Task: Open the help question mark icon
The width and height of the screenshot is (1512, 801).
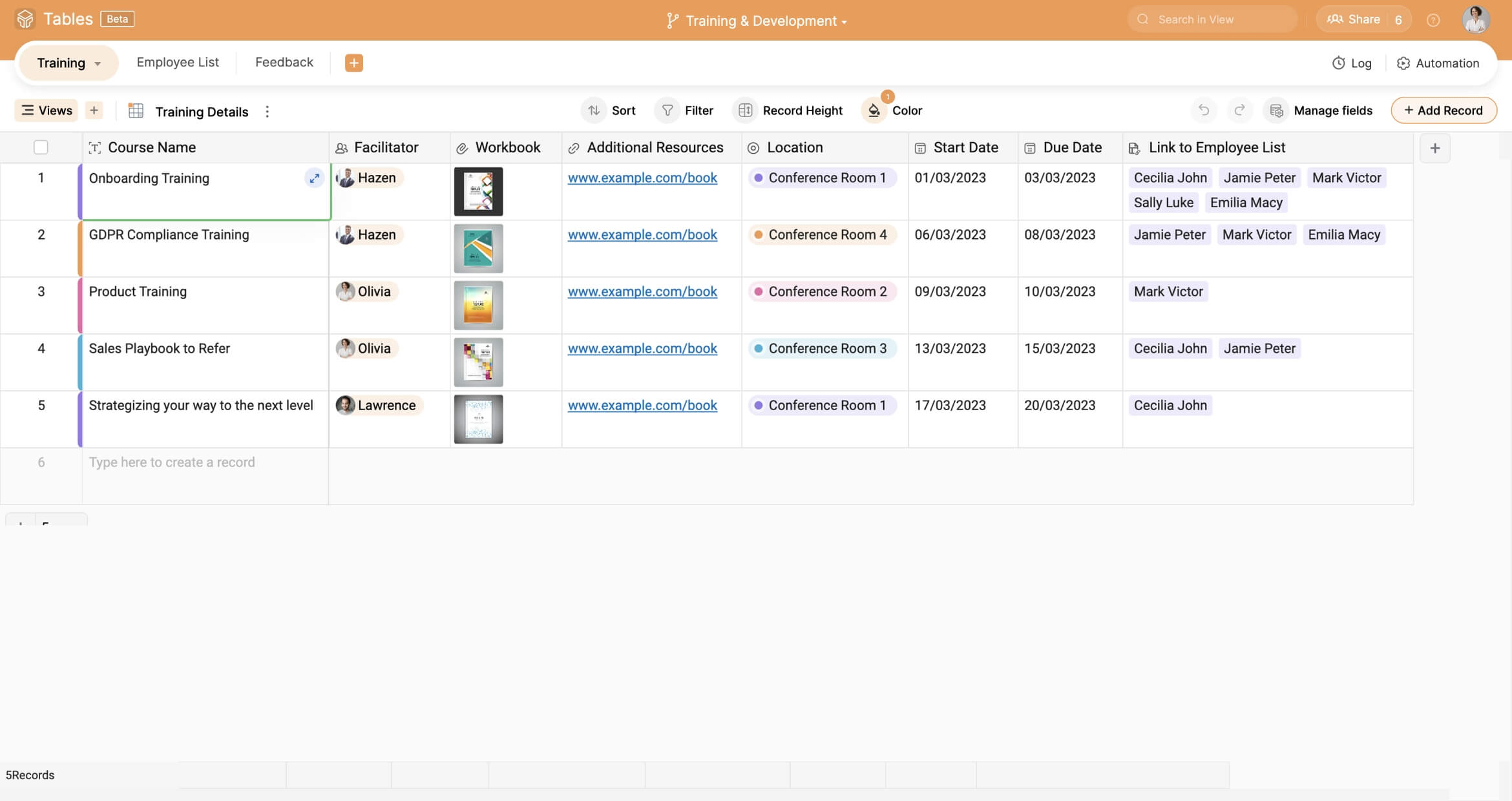Action: (x=1433, y=20)
